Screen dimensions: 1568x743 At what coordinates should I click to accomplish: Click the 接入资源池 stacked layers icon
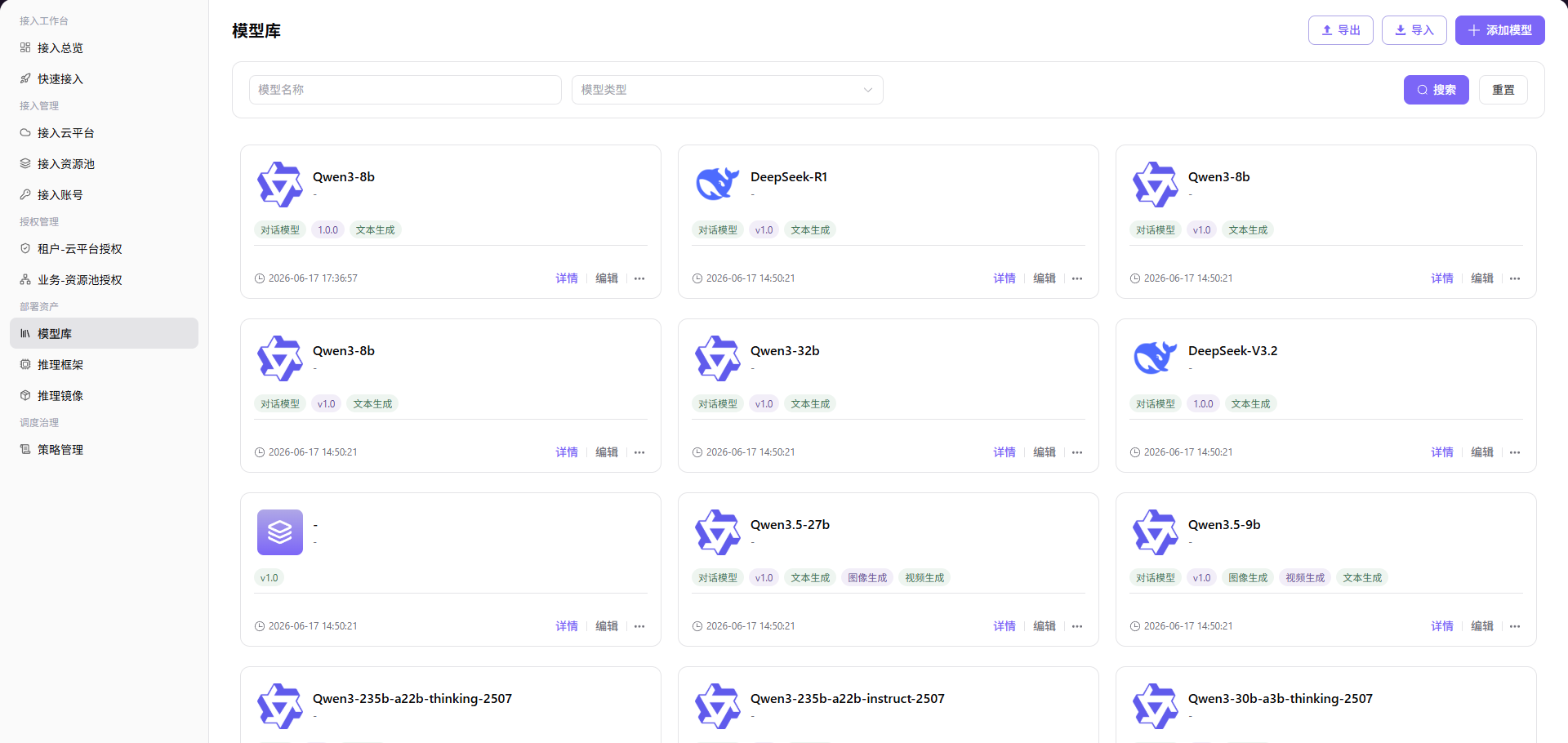[x=25, y=163]
